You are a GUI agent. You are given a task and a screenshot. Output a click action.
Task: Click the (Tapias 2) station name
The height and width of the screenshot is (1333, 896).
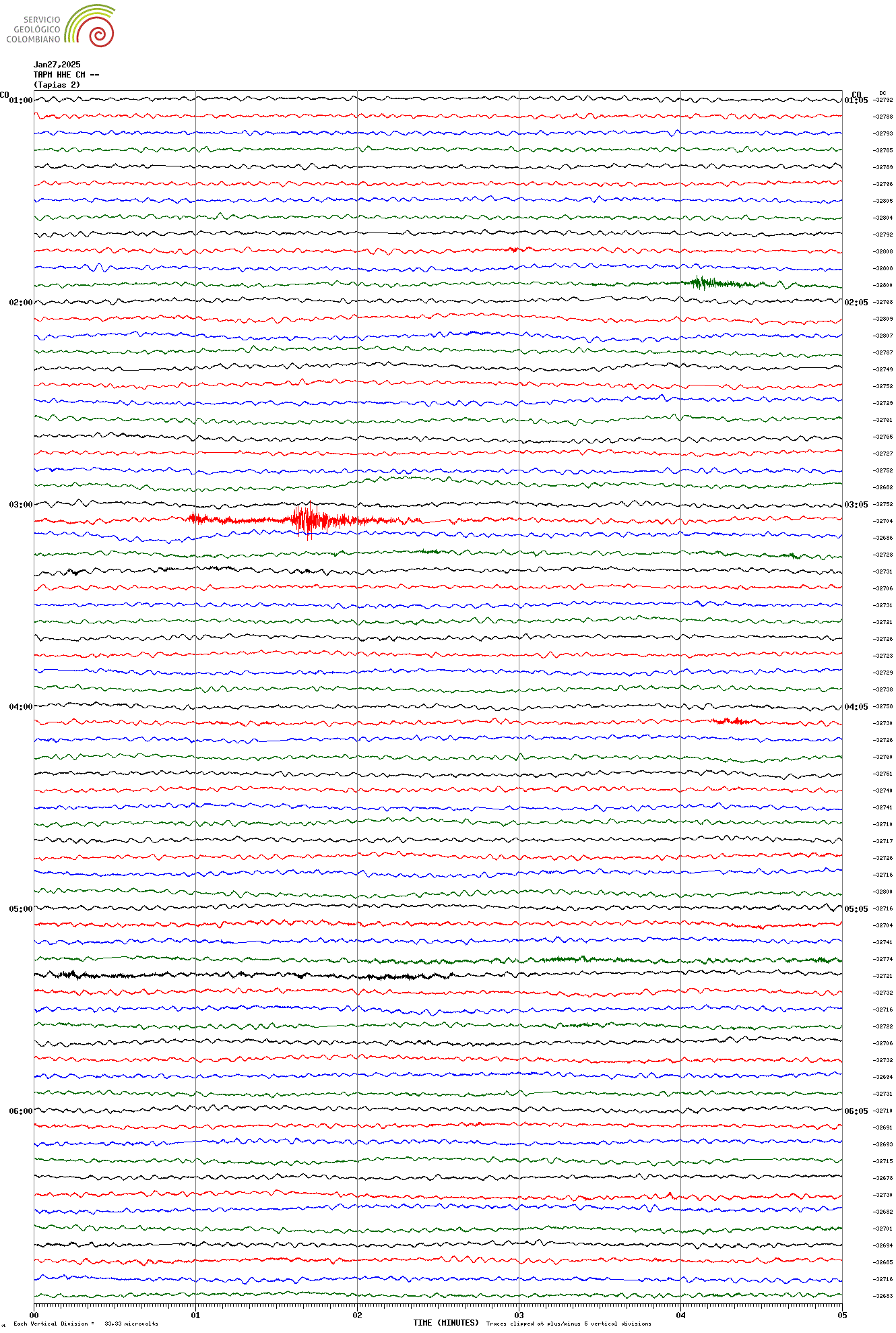click(57, 85)
